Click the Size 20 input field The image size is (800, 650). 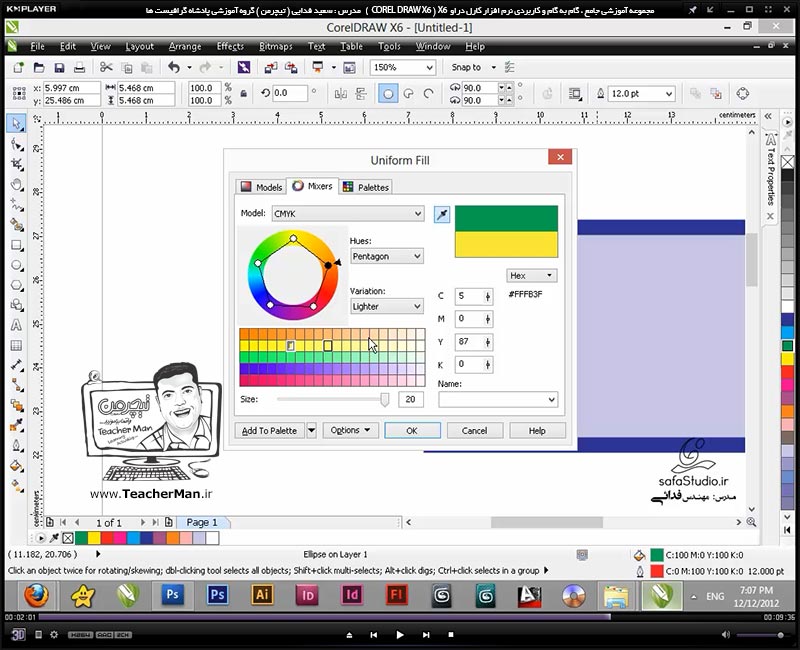pyautogui.click(x=411, y=399)
